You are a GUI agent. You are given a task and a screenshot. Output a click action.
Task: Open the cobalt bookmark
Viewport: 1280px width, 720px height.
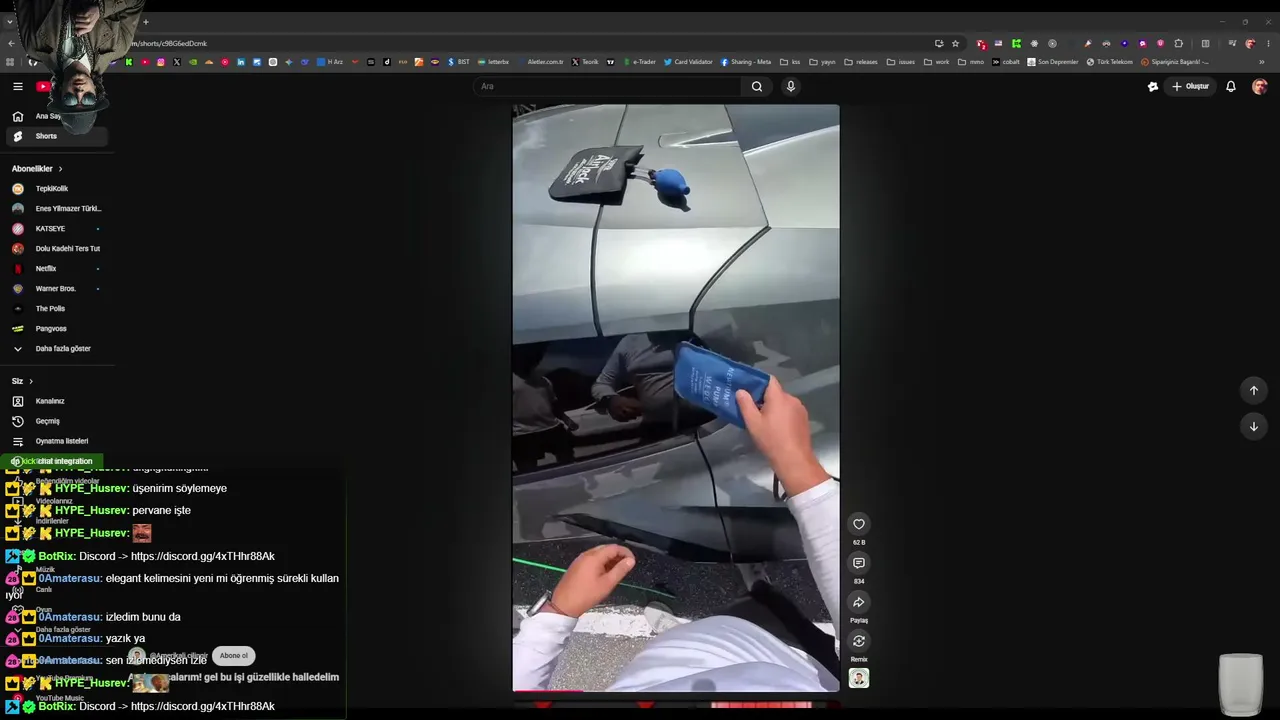[1006, 62]
